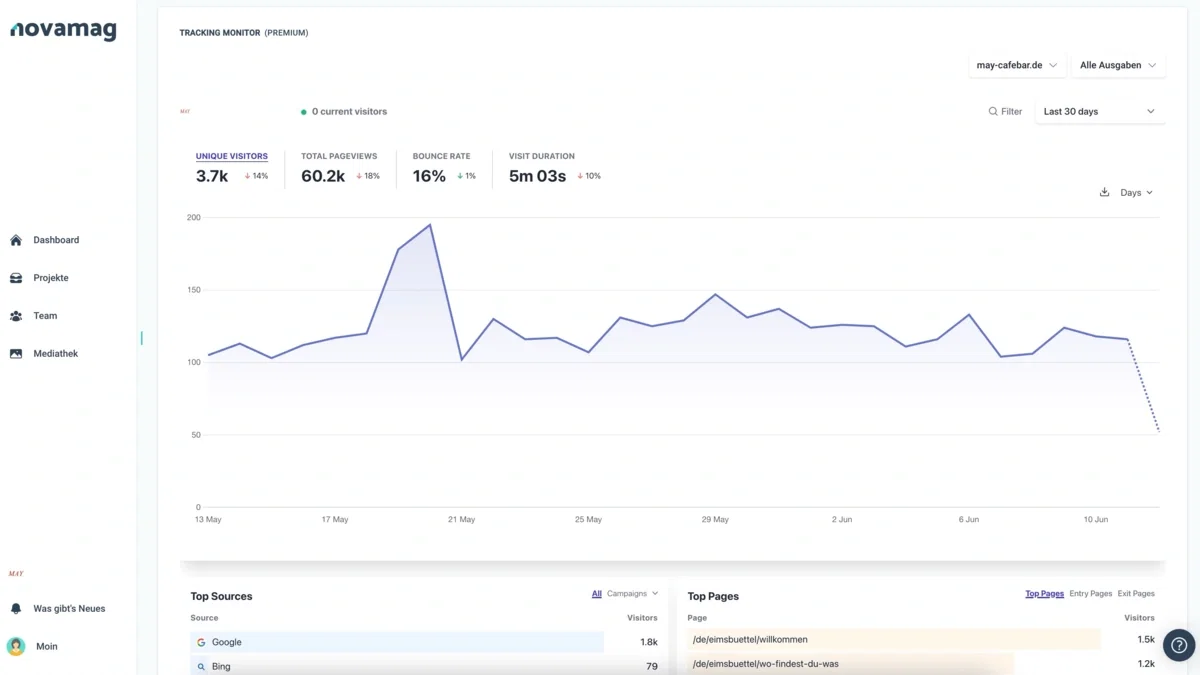This screenshot has height=675, width=1200.
Task: Click the small MAY logo above the chart
Action: [x=185, y=112]
